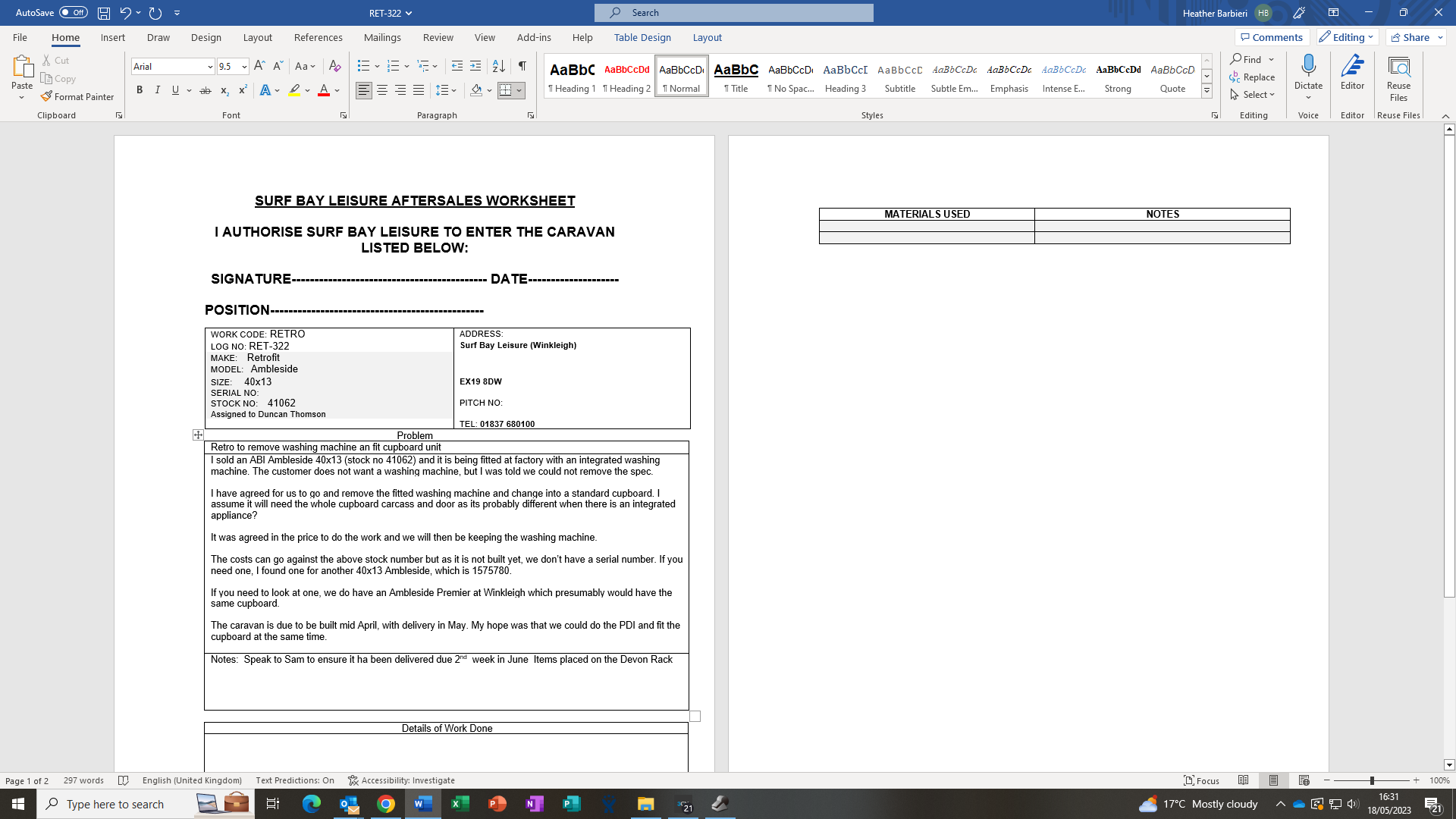Open the font size dropdown
This screenshot has height=819, width=1456.
(x=244, y=67)
